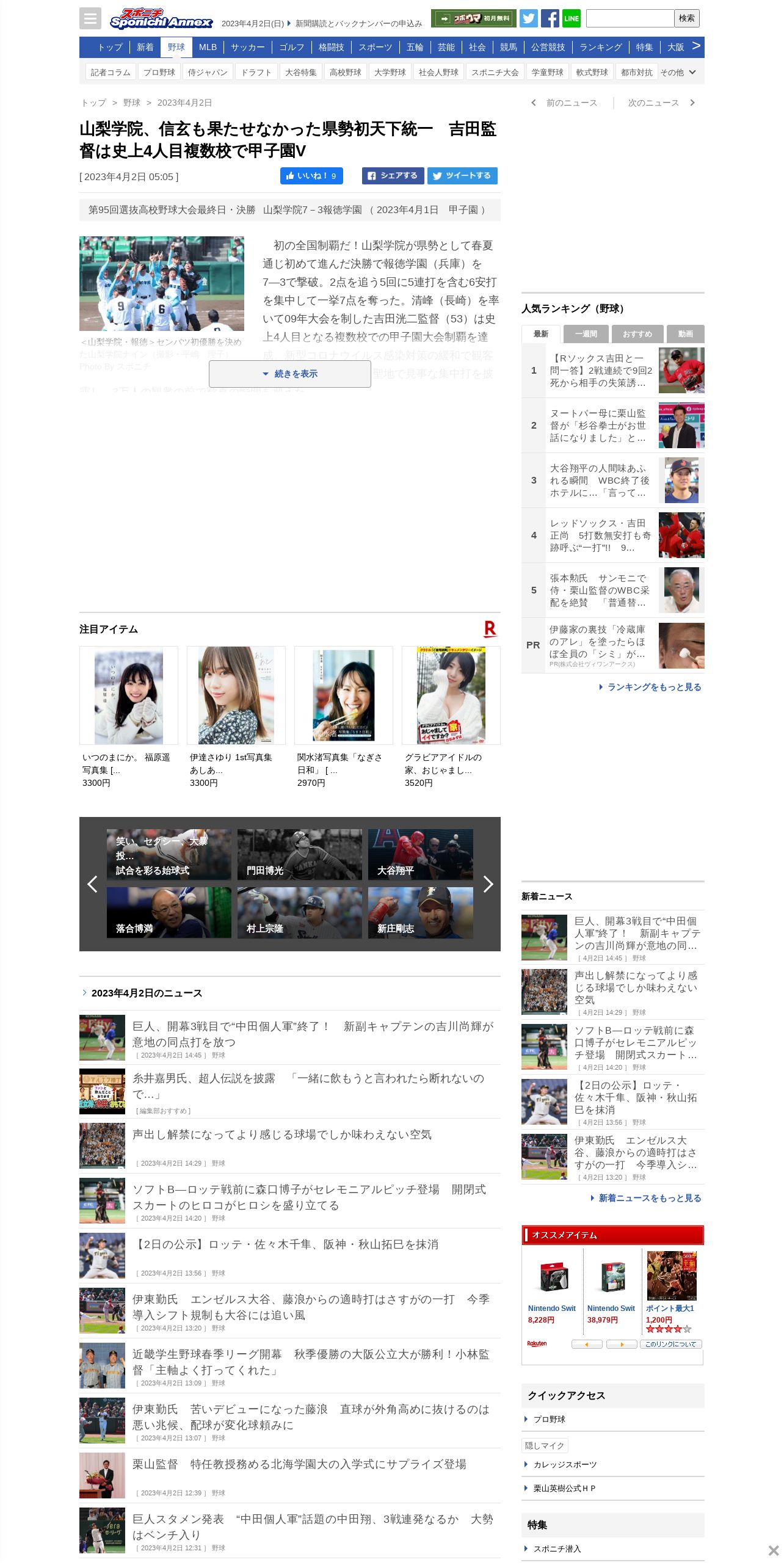Screen dimensions: 784x1568
Task: Close the bottom overlay with X
Action: click(773, 1550)
